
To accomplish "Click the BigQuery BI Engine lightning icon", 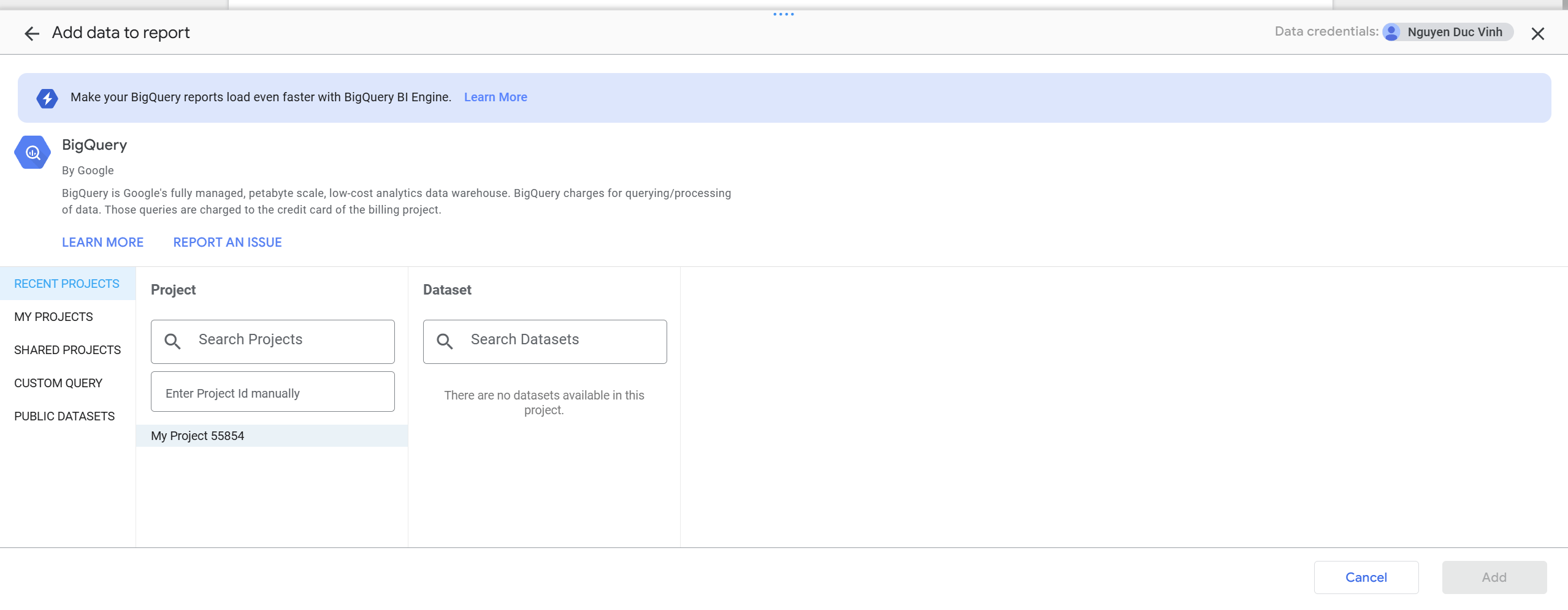I will pyautogui.click(x=47, y=98).
